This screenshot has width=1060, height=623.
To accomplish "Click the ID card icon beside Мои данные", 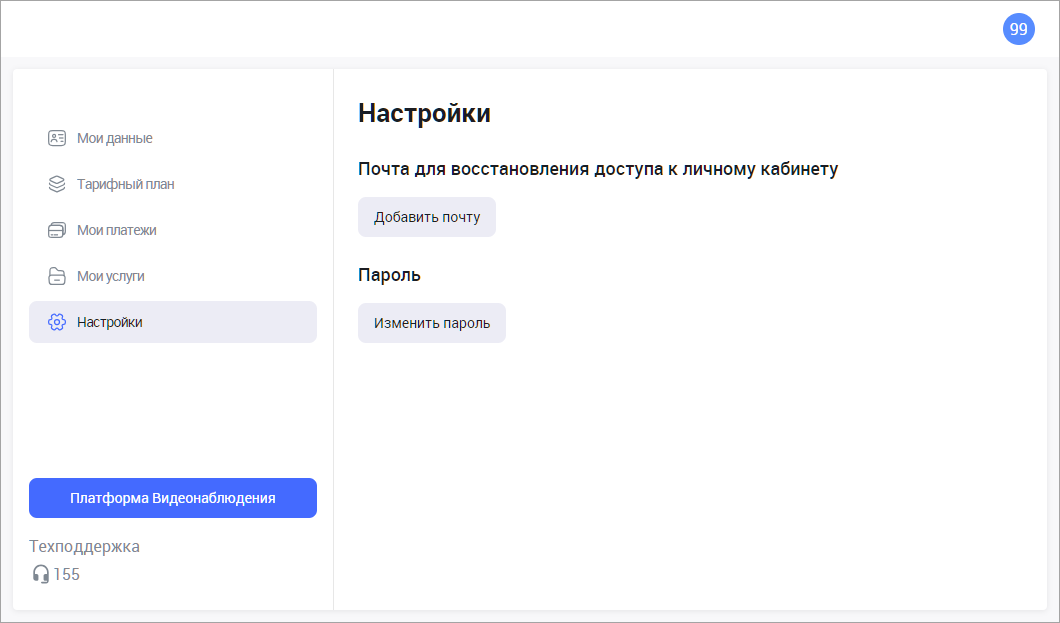I will [57, 138].
